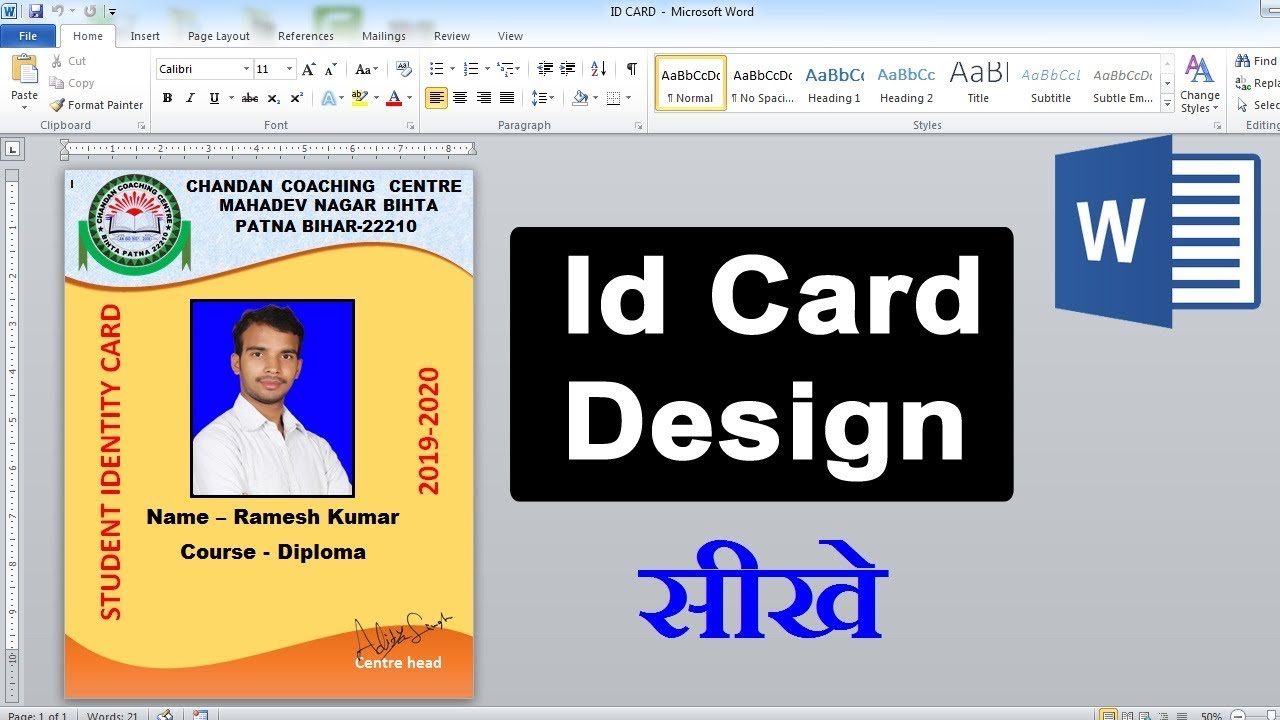Apply text effects to selection
The height and width of the screenshot is (720, 1280).
(329, 98)
